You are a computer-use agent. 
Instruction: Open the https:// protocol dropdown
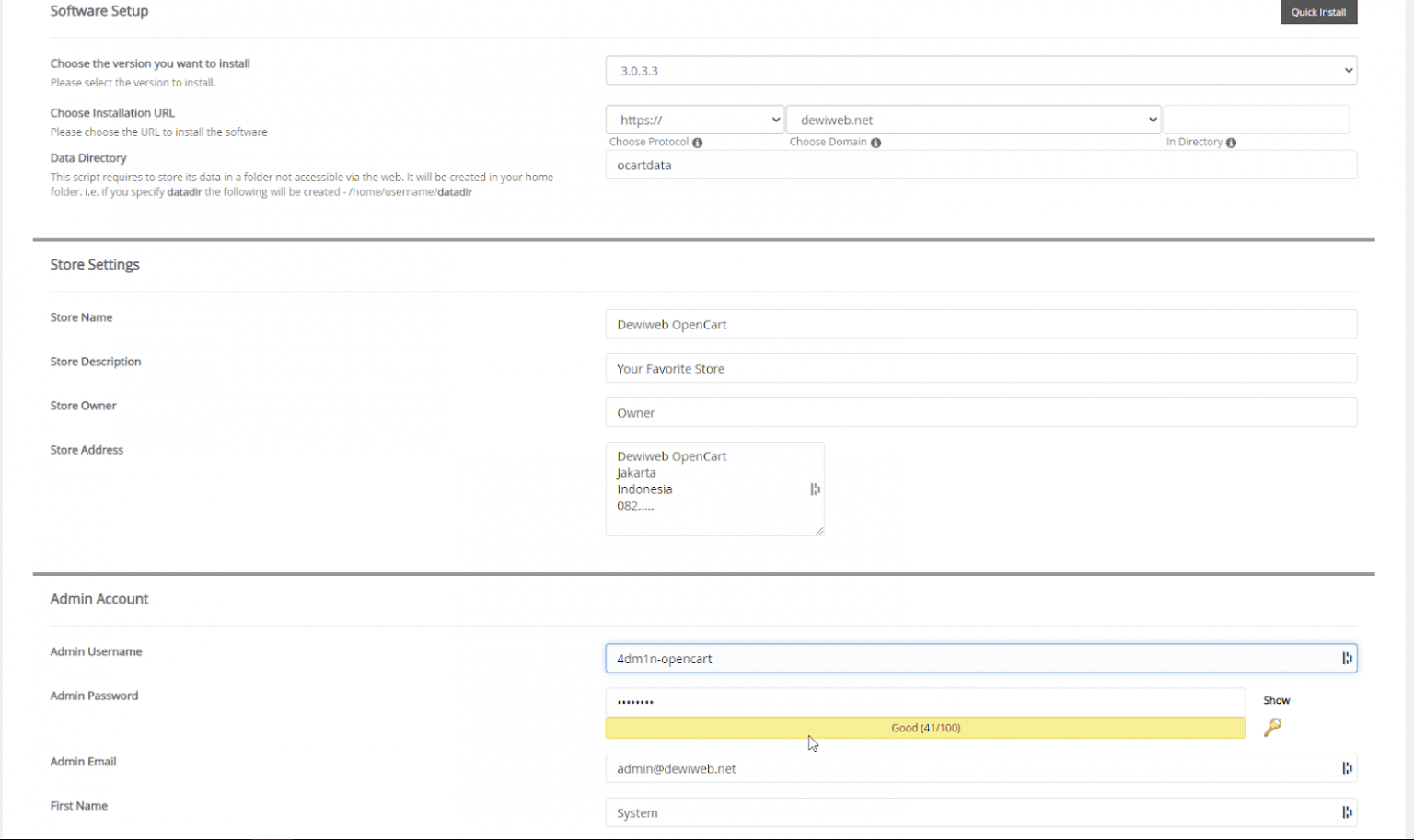point(695,120)
